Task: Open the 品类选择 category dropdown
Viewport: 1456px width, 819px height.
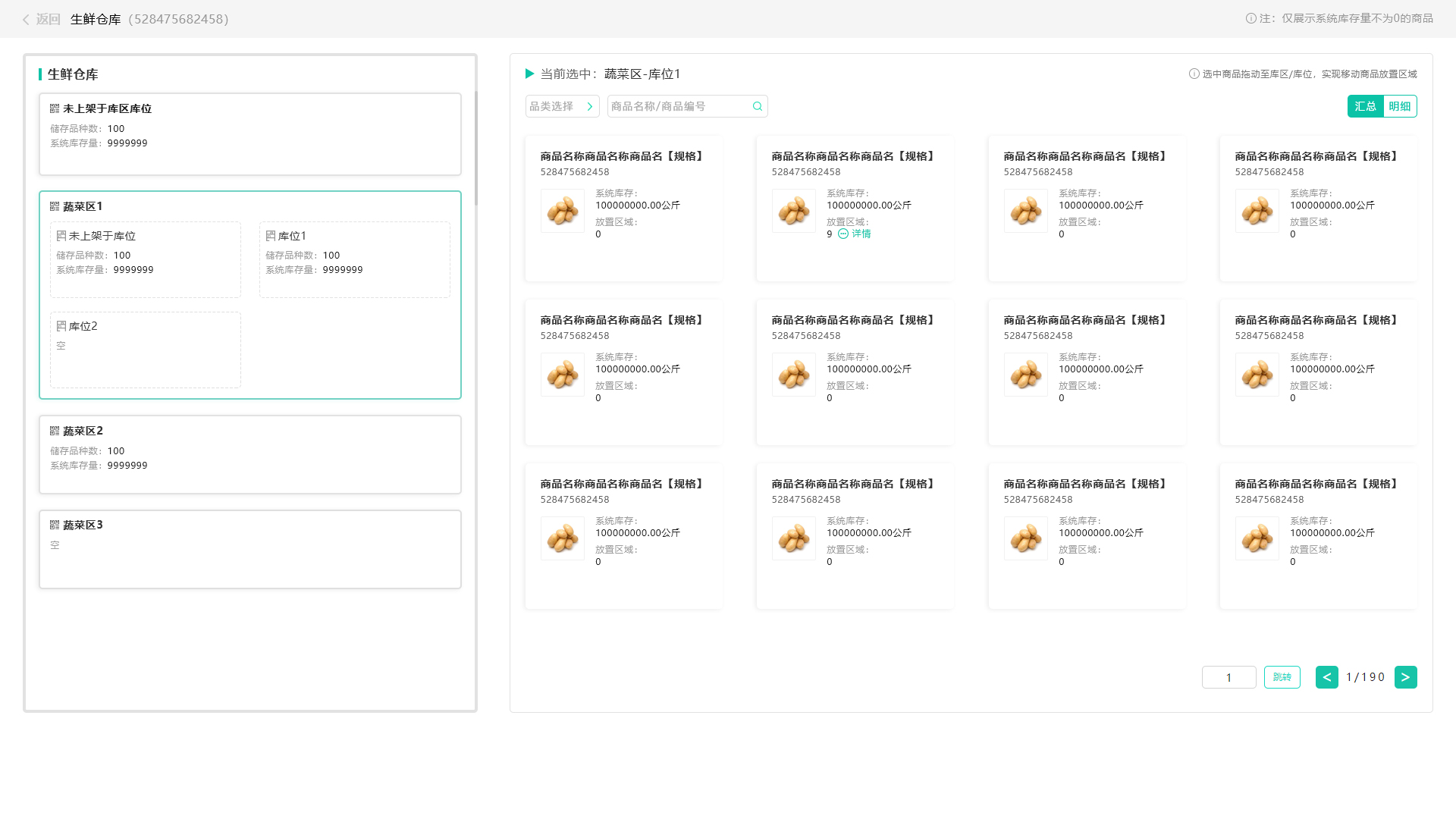Action: coord(562,107)
